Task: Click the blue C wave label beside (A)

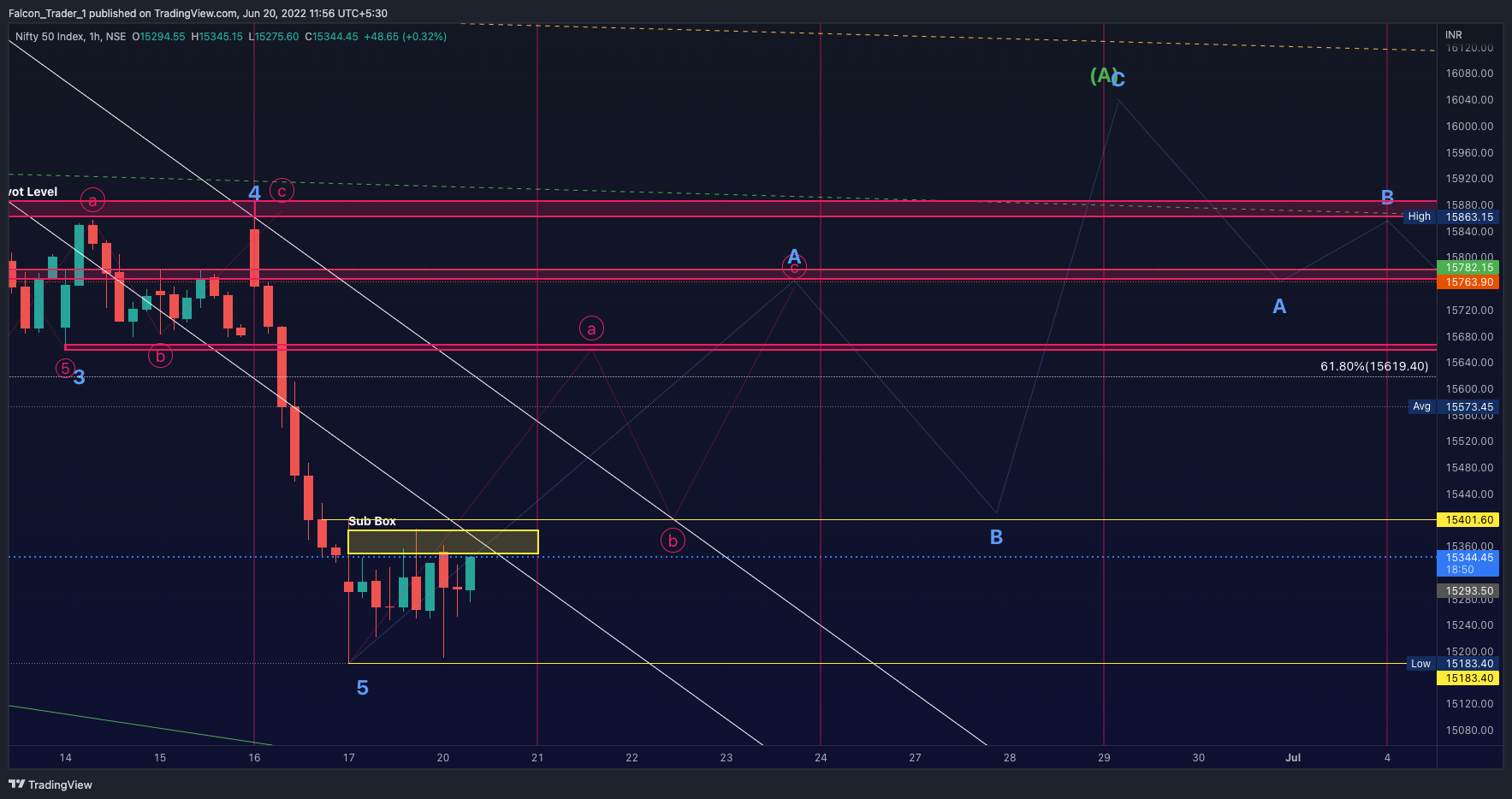Action: pyautogui.click(x=1118, y=80)
